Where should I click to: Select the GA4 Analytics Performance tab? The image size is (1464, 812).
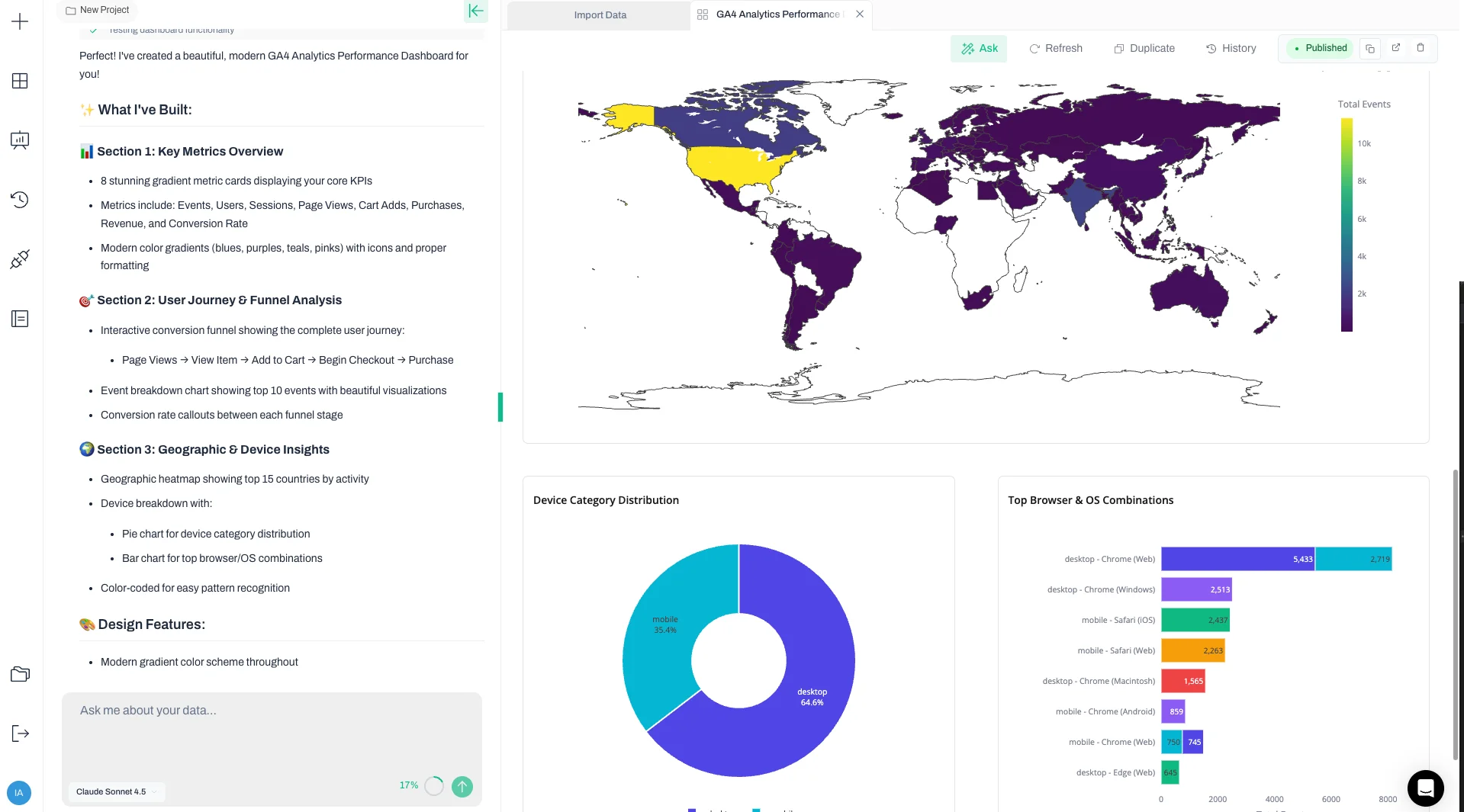click(777, 14)
